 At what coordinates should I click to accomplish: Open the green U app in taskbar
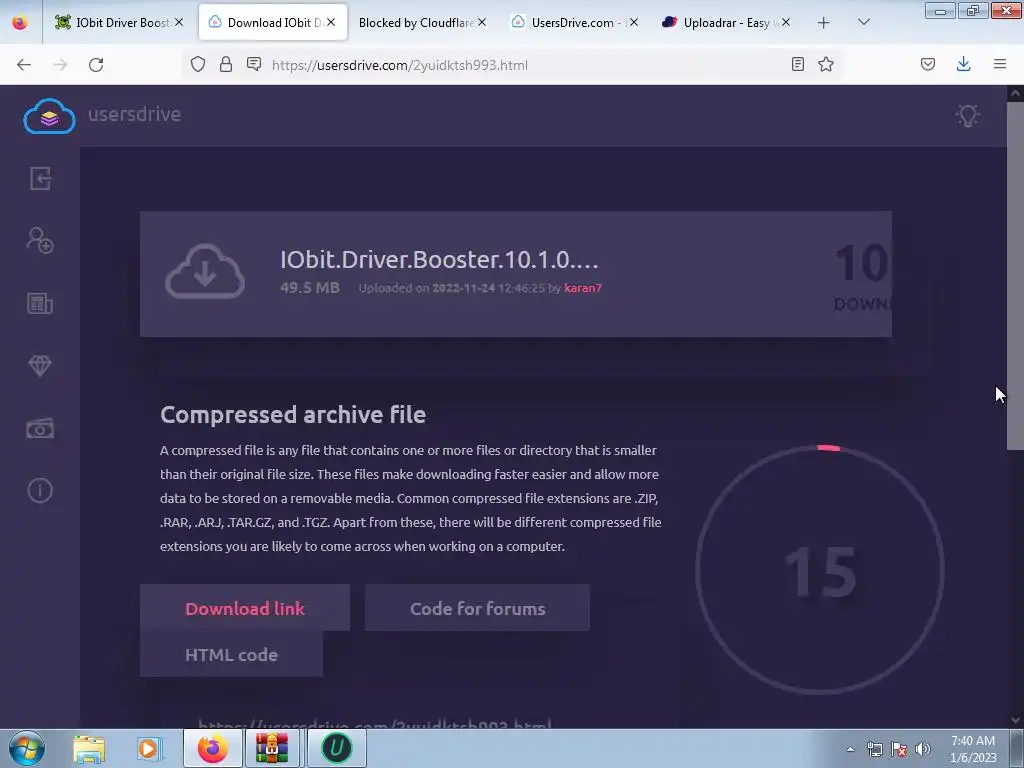336,748
